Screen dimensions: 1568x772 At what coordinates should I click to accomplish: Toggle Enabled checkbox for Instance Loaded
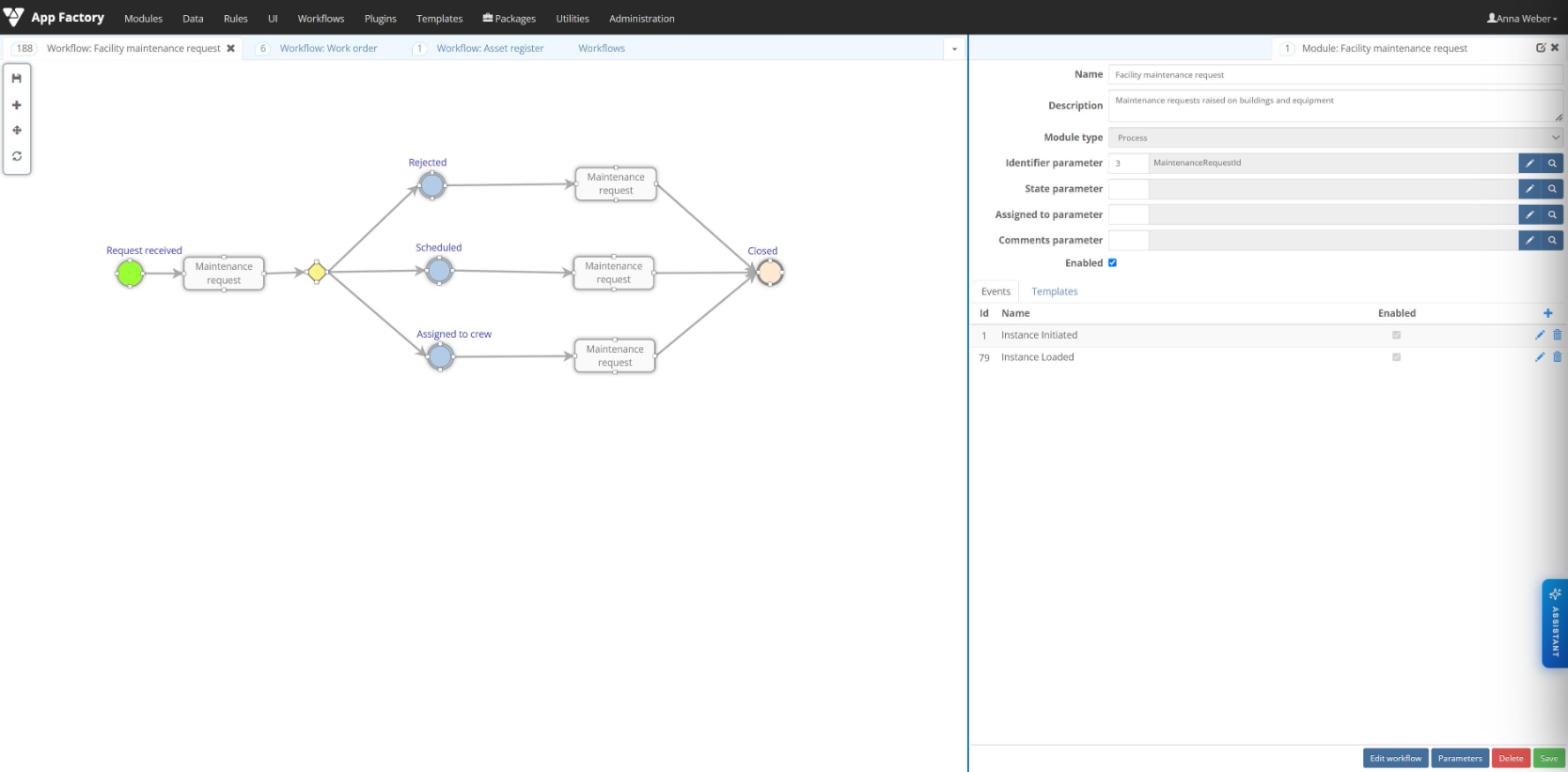pos(1396,357)
